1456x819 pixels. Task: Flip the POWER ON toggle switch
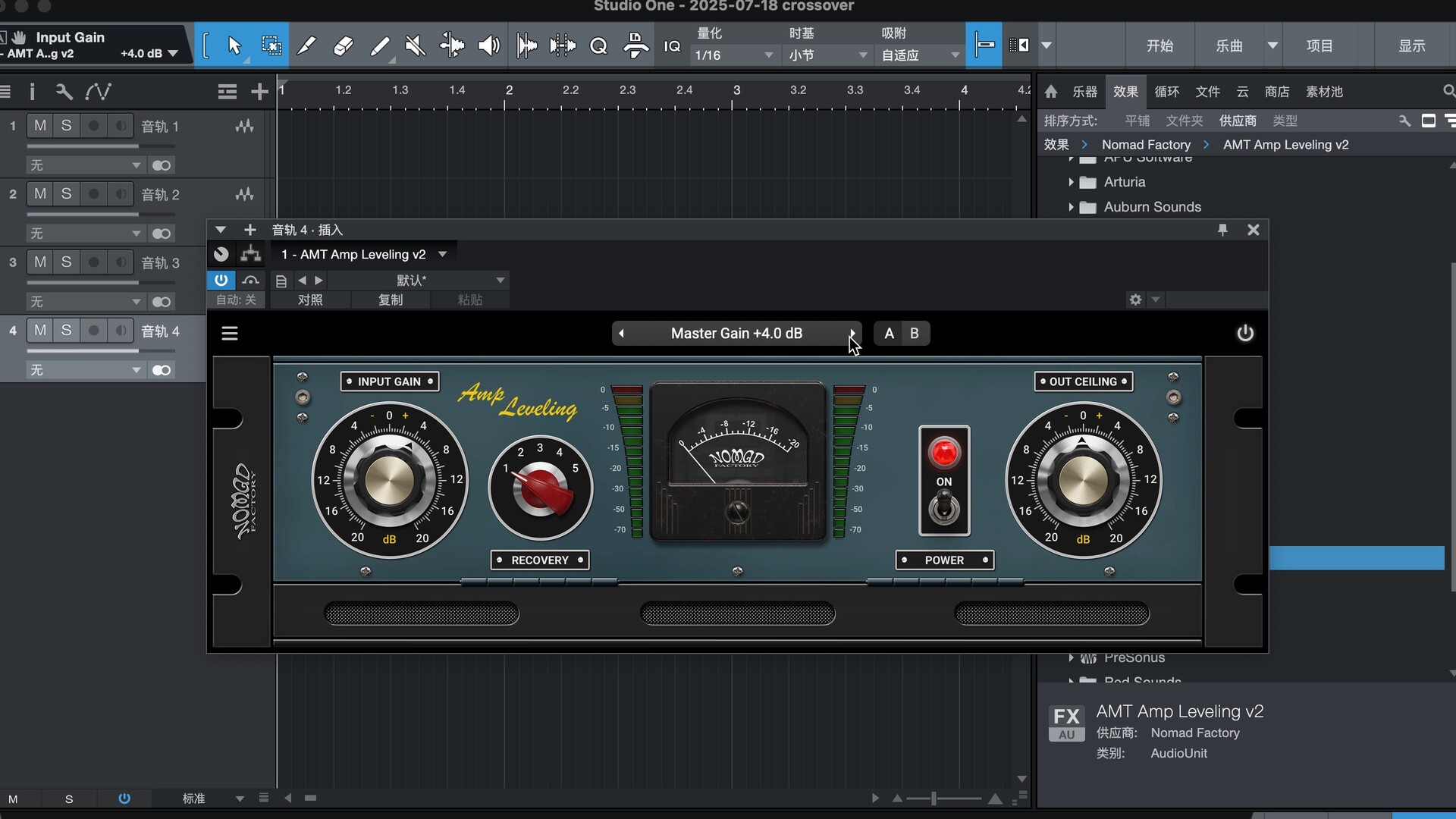[x=944, y=507]
